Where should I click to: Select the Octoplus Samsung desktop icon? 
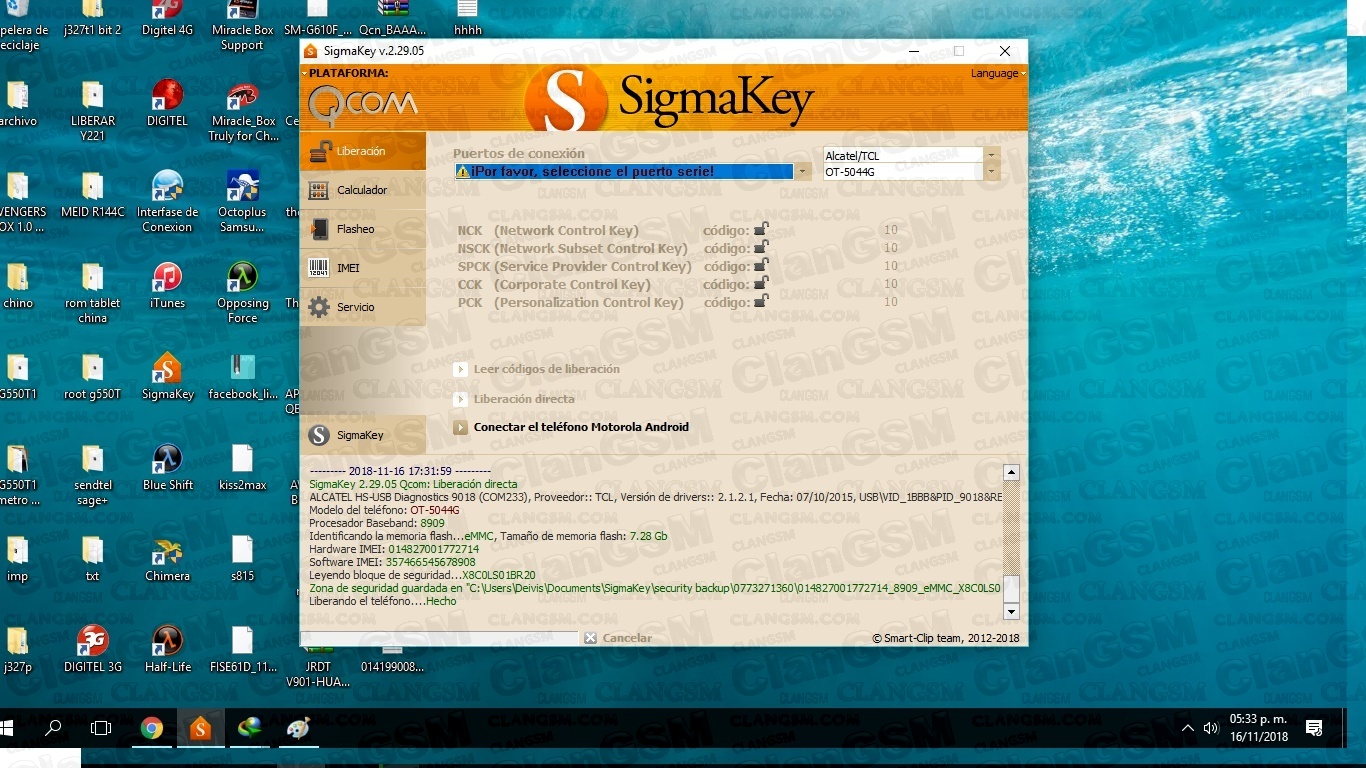pos(243,202)
